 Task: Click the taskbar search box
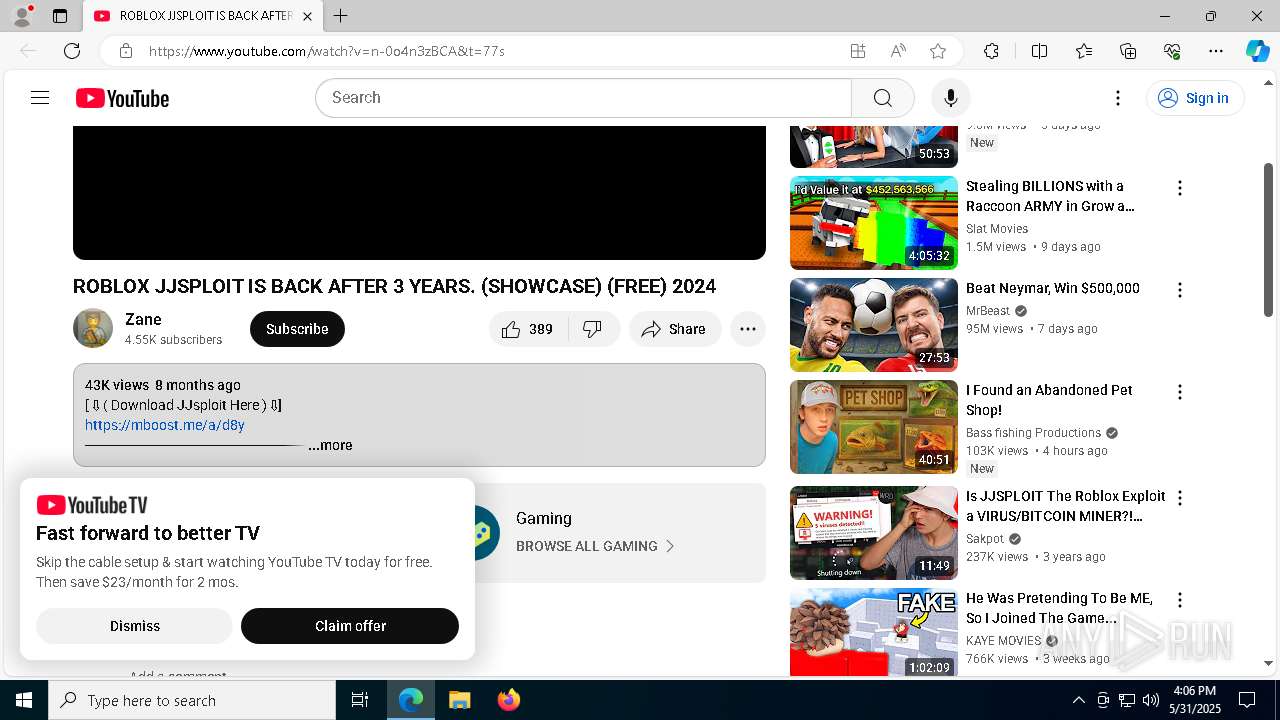[192, 700]
